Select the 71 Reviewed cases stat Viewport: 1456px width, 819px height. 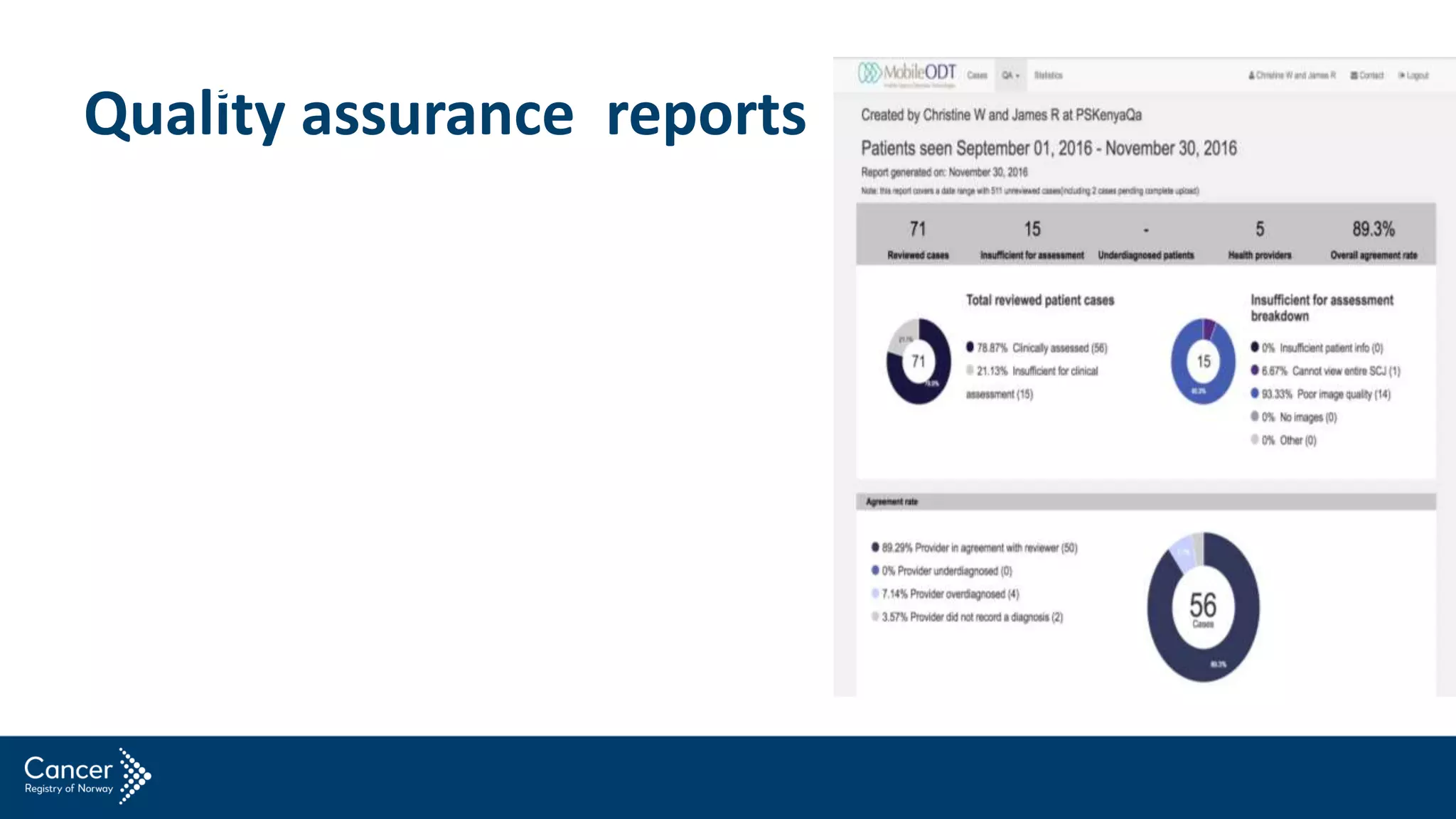pyautogui.click(x=918, y=240)
